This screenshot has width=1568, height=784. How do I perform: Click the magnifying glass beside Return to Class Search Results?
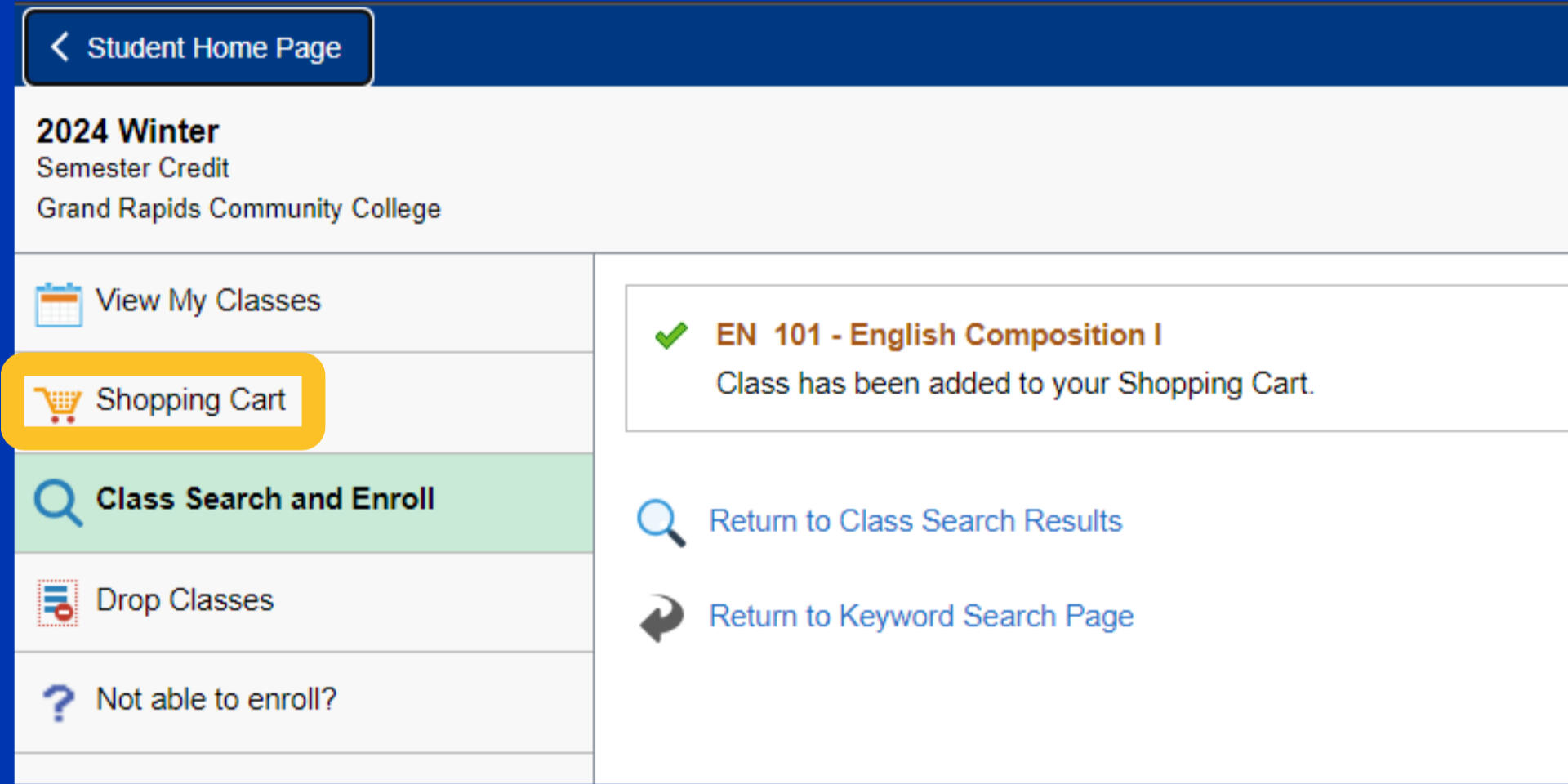click(x=661, y=523)
